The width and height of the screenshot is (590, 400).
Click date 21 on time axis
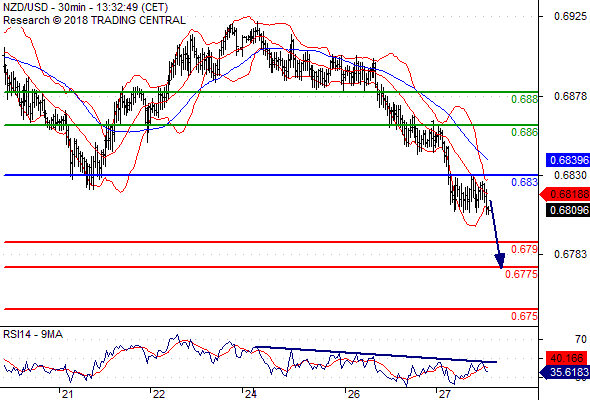tap(67, 394)
